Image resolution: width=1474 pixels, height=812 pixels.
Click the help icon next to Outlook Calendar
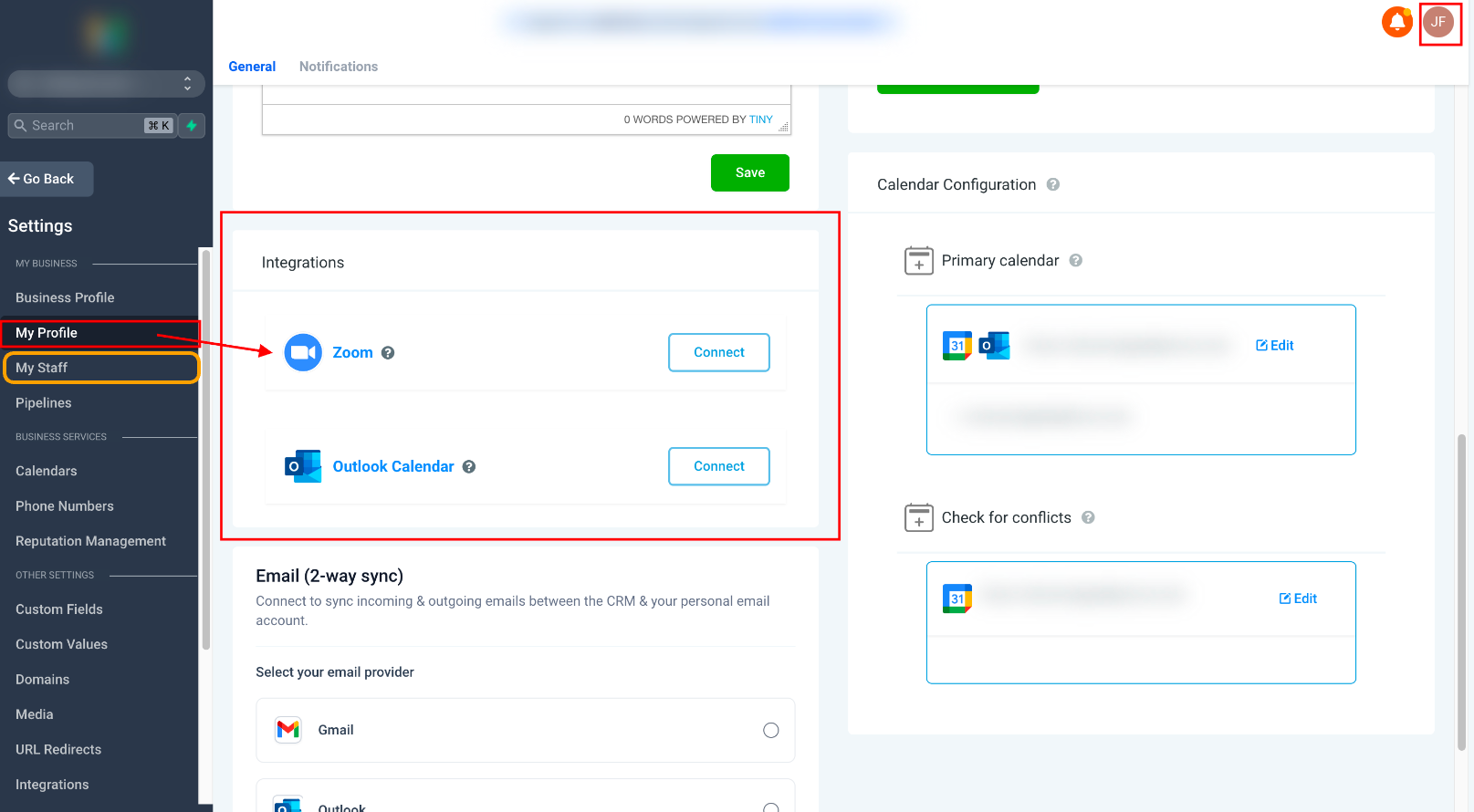tap(469, 466)
